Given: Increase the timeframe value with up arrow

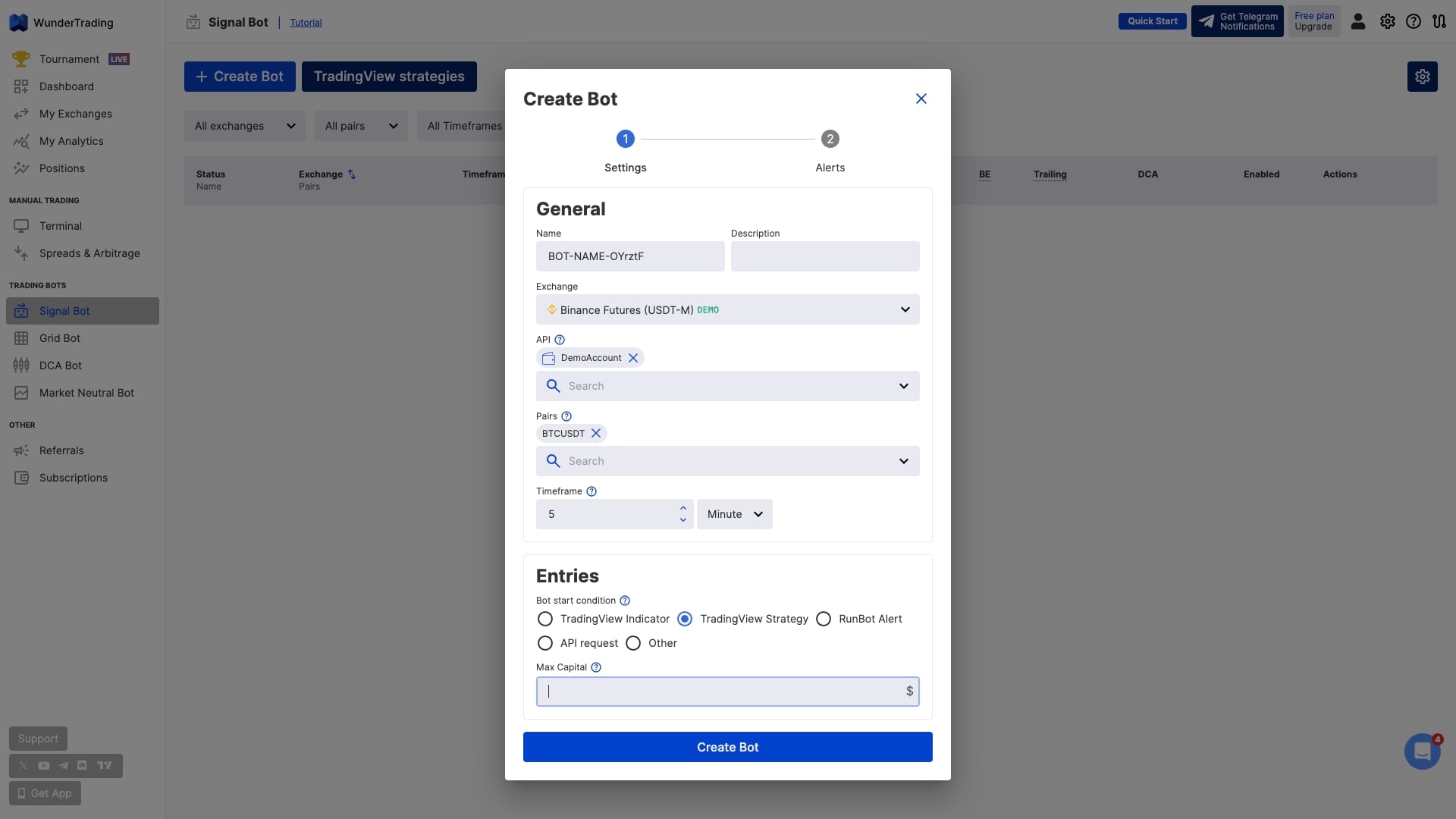Looking at the screenshot, I should click(x=682, y=508).
